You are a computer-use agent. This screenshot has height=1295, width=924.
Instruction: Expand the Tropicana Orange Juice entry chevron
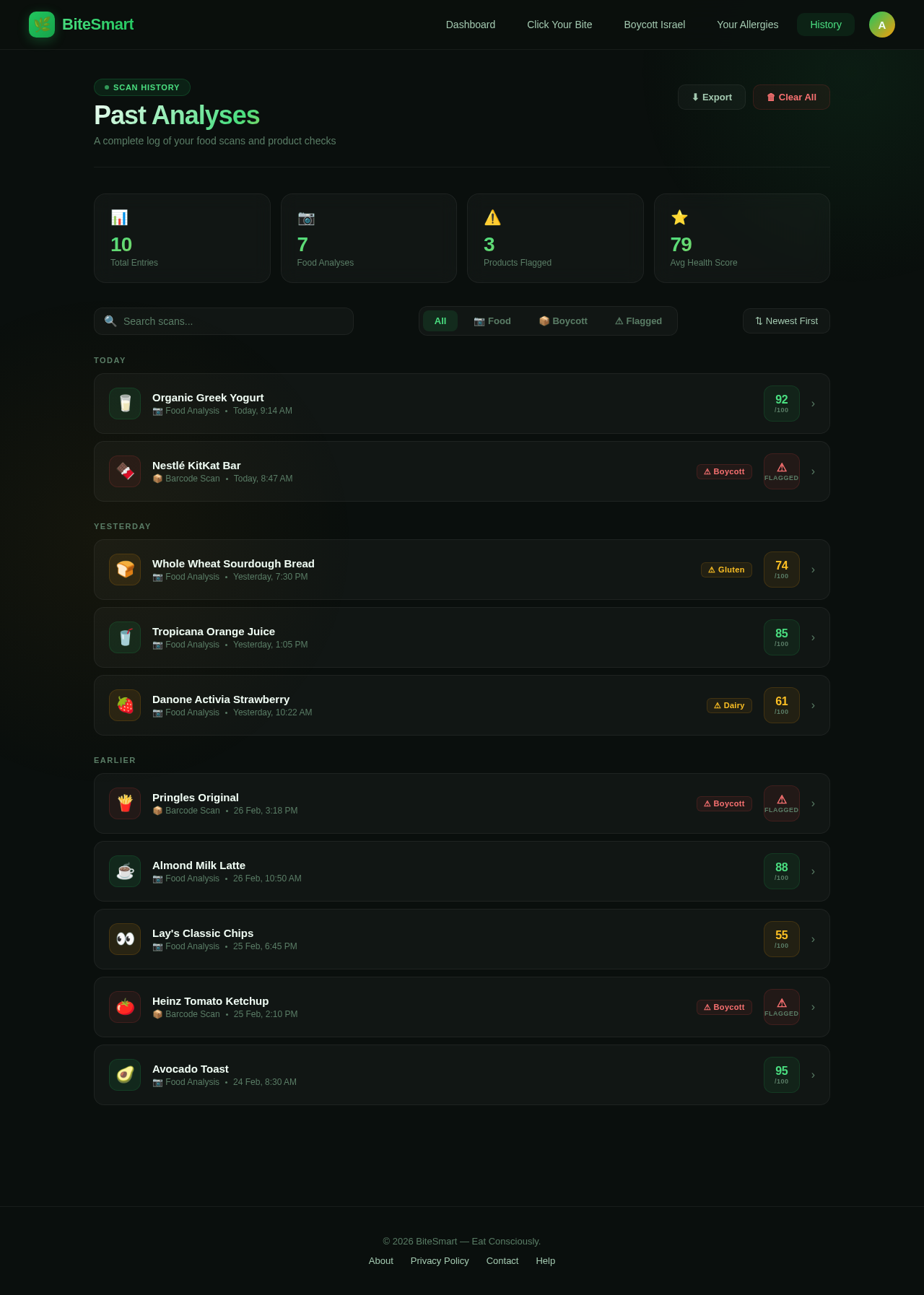coord(813,637)
